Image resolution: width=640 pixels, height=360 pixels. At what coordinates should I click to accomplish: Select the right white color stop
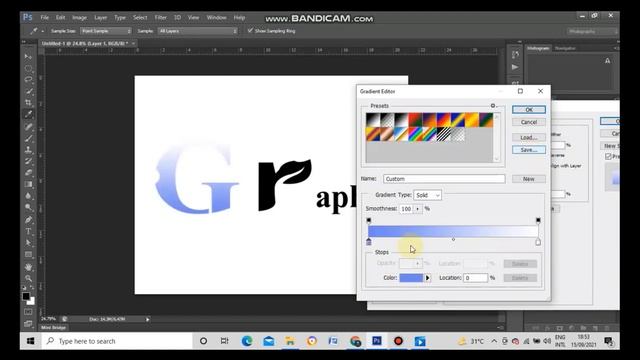(538, 242)
